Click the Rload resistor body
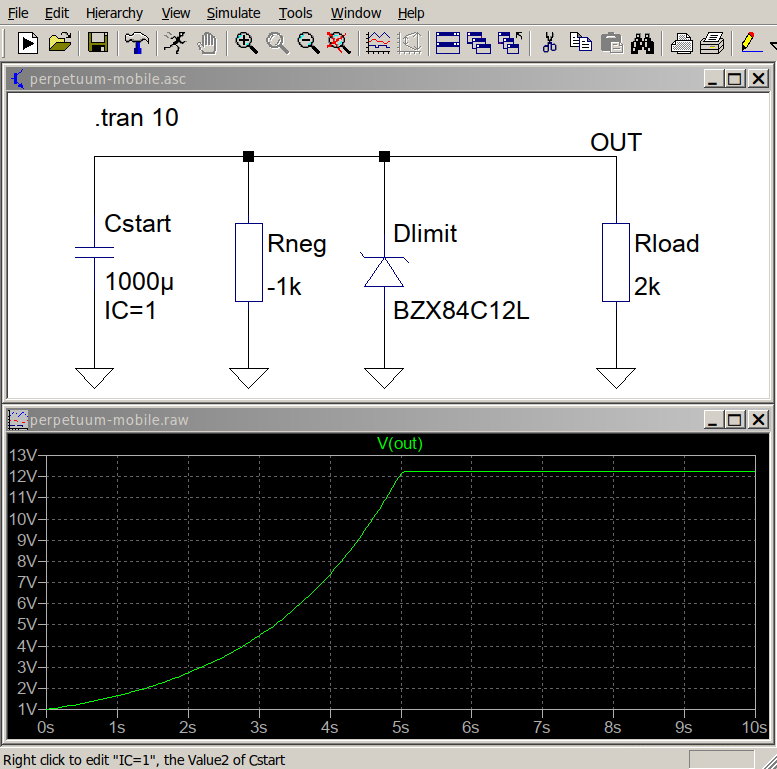This screenshot has height=769, width=777. tap(616, 262)
